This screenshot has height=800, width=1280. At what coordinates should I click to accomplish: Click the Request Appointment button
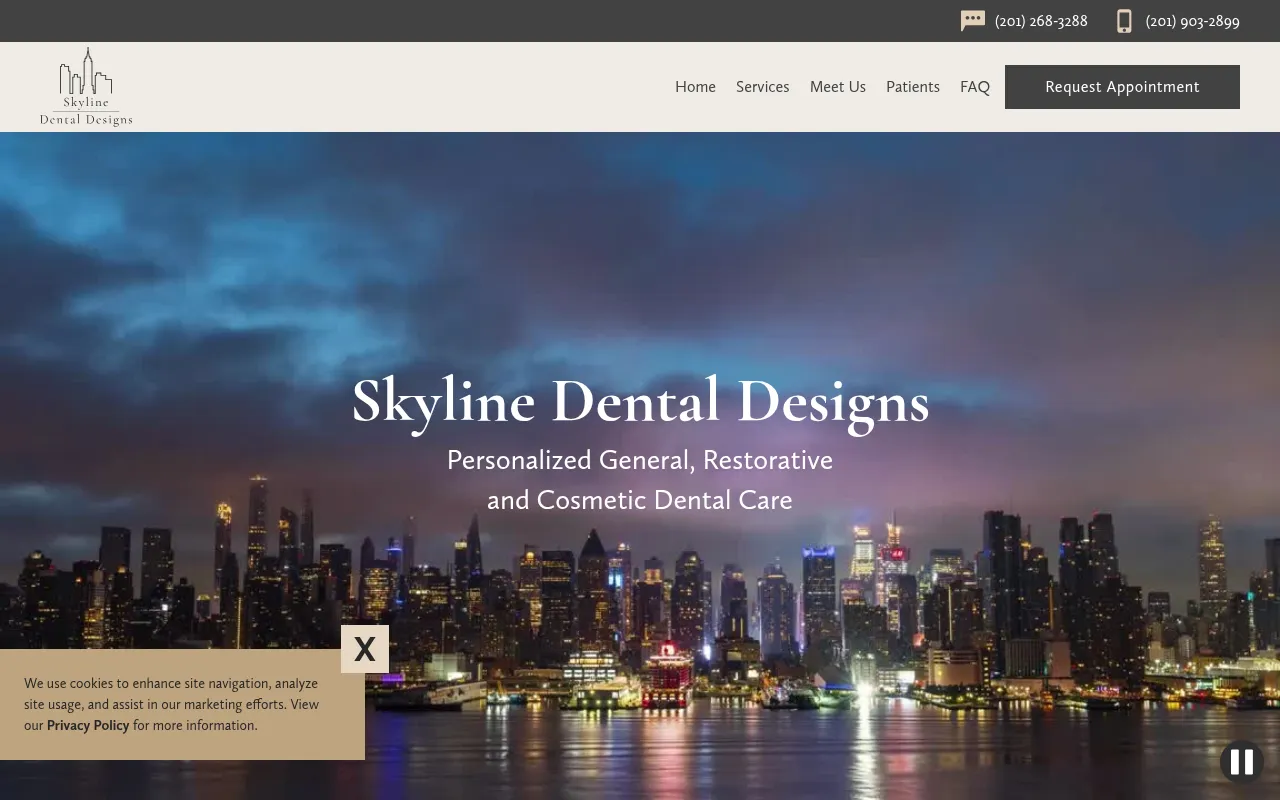click(x=1122, y=87)
